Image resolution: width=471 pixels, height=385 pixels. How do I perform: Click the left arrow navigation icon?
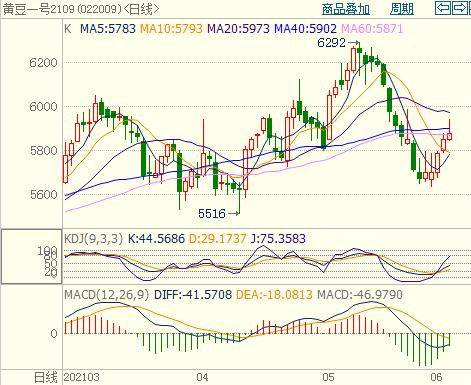click(443, 8)
